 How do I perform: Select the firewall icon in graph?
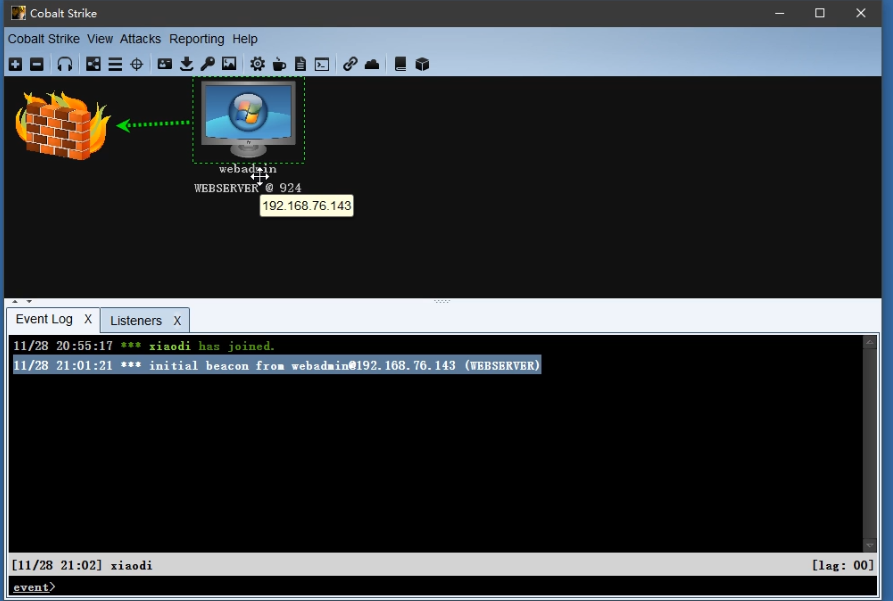pyautogui.click(x=62, y=125)
